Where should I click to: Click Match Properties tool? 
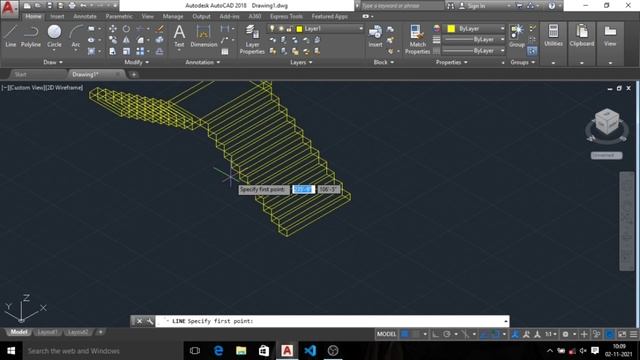tap(417, 39)
